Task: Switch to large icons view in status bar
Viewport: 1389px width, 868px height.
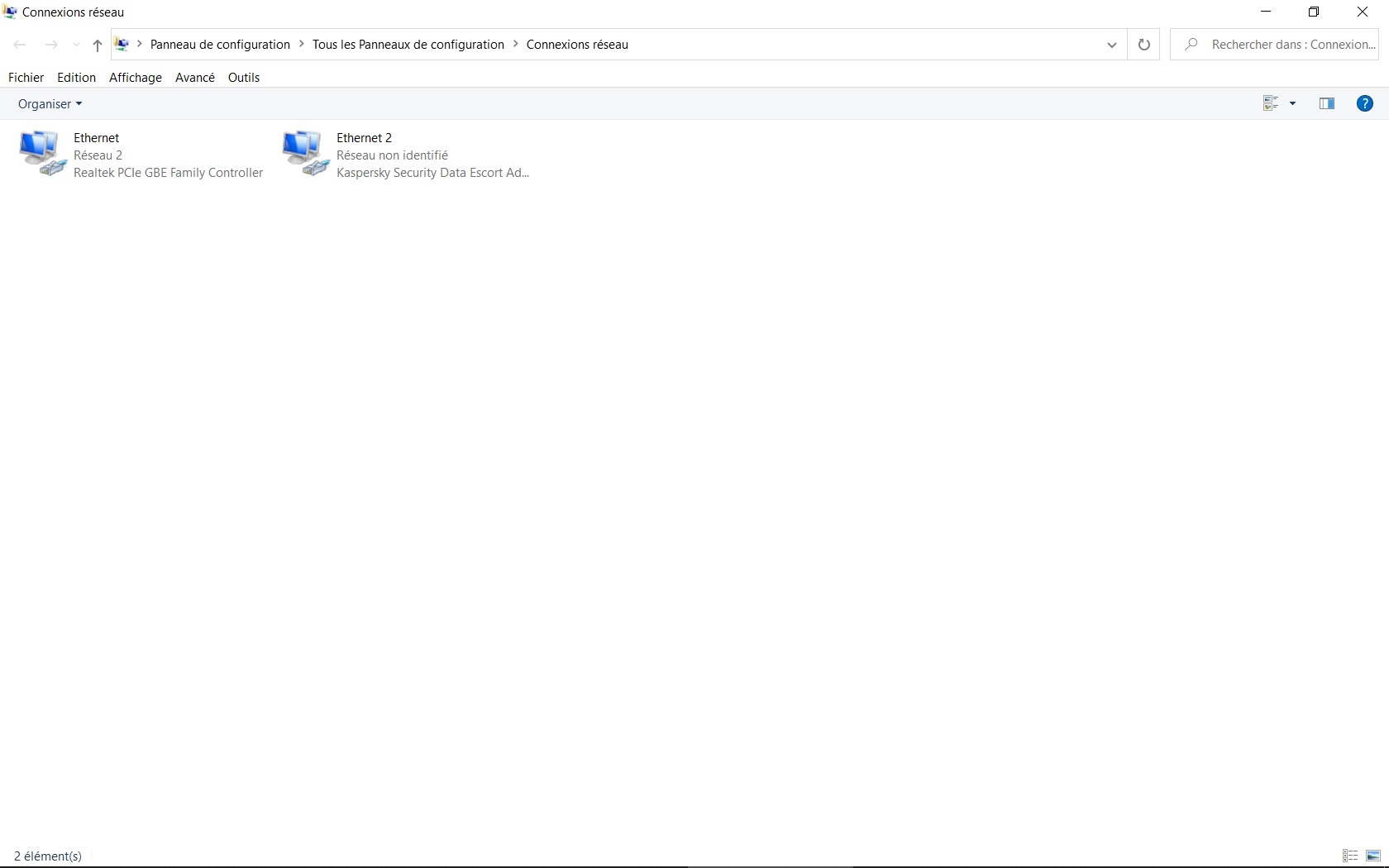Action: pyautogui.click(x=1373, y=856)
